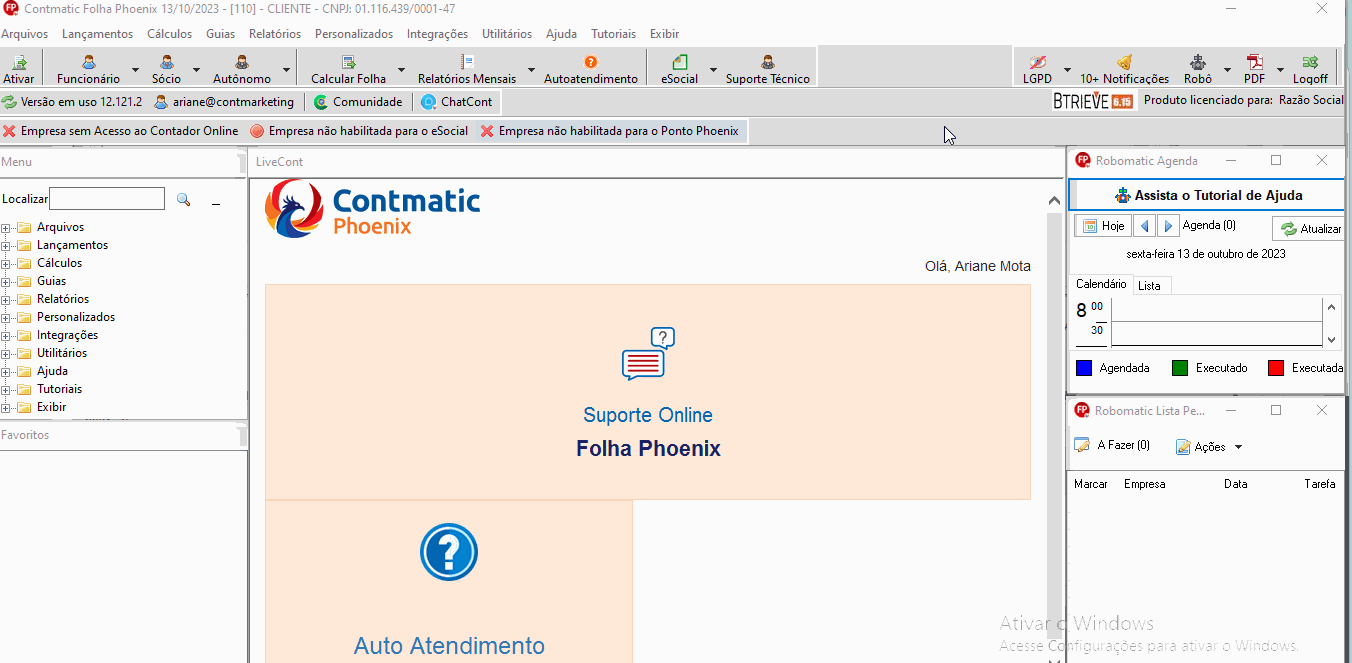Click the PDF toolbar icon
Screen dimensions: 1352x663
[1254, 62]
